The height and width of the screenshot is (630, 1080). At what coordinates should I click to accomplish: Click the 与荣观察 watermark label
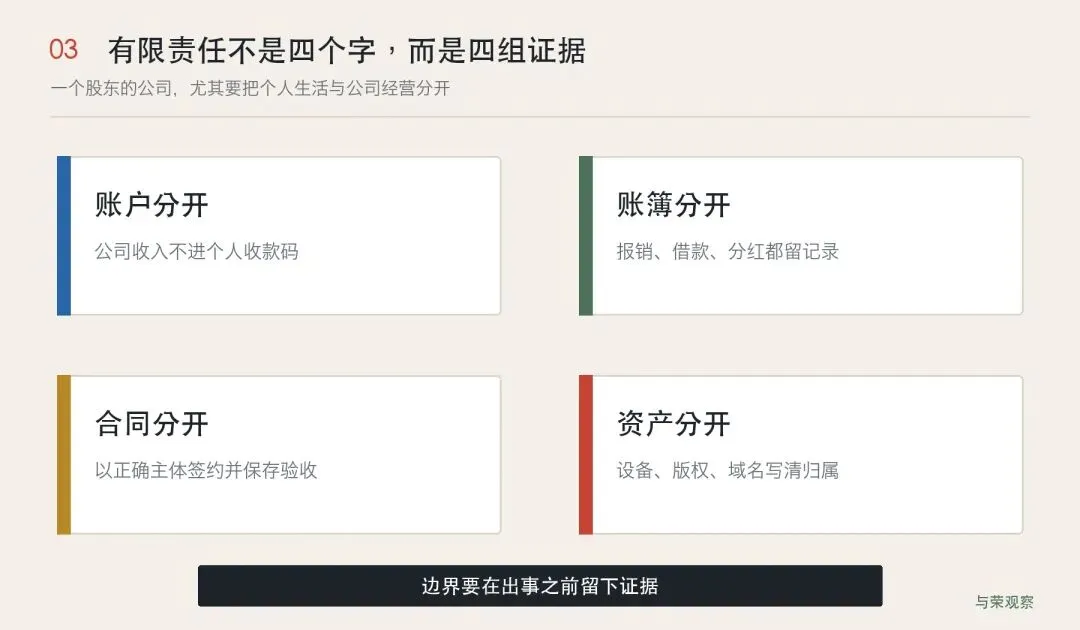click(1004, 602)
